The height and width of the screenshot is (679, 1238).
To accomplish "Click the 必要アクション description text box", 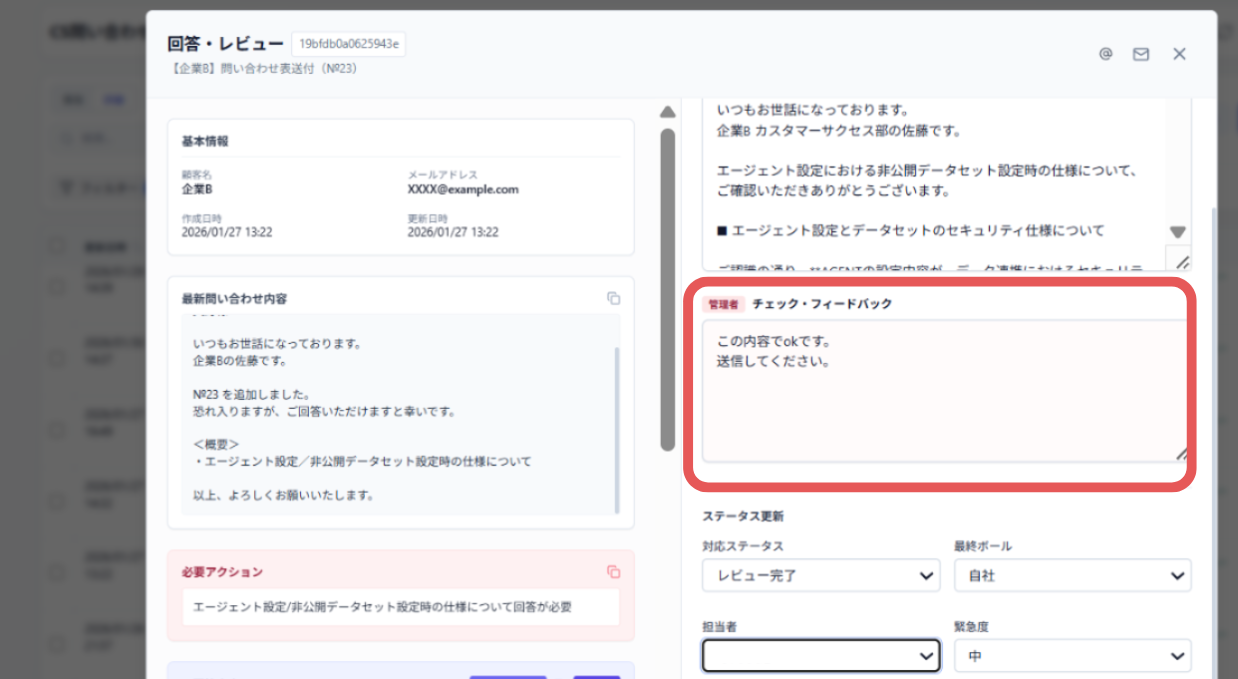I will pyautogui.click(x=400, y=607).
